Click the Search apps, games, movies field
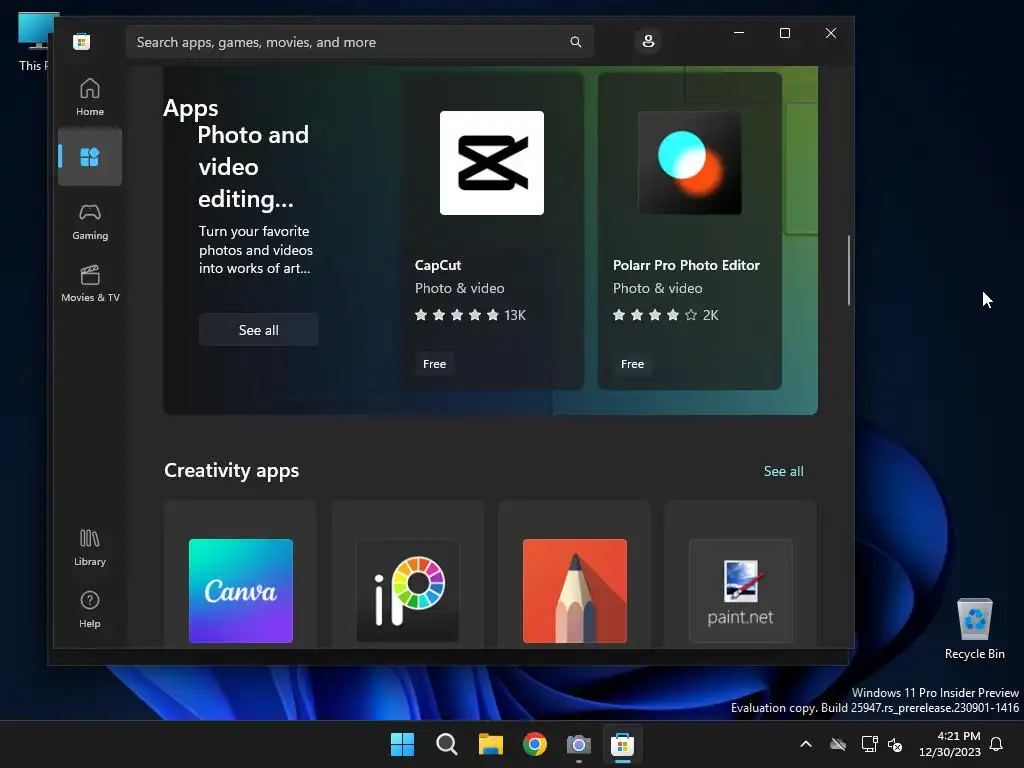The width and height of the screenshot is (1024, 768). (x=360, y=42)
